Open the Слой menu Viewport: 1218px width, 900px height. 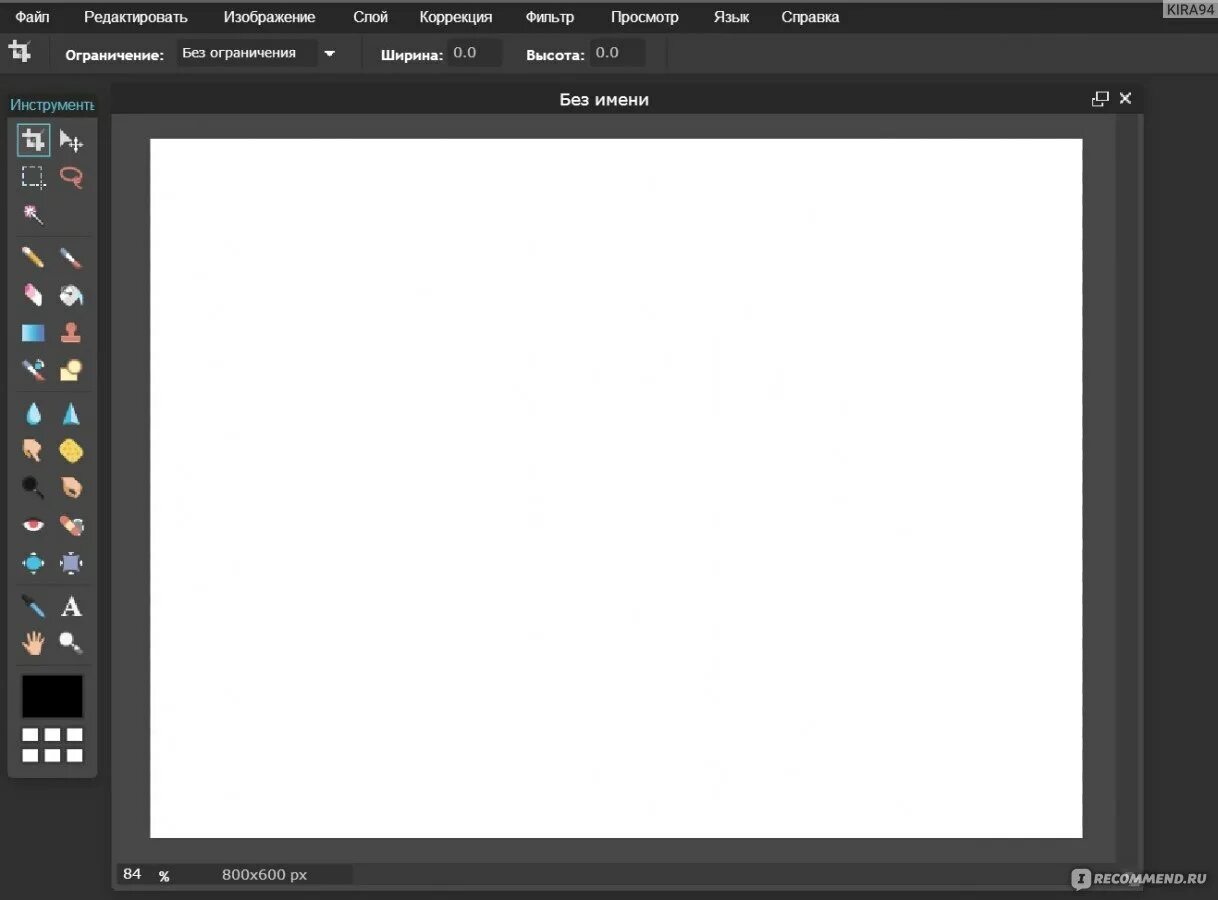click(370, 17)
